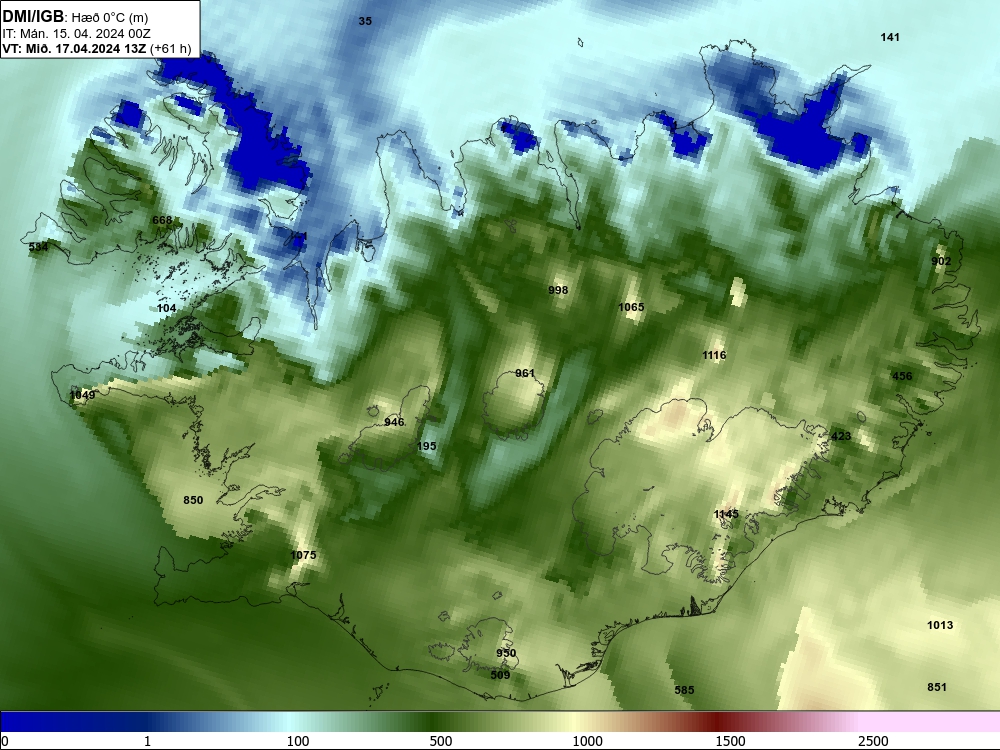Click the 195 value near Langjökull

(427, 446)
